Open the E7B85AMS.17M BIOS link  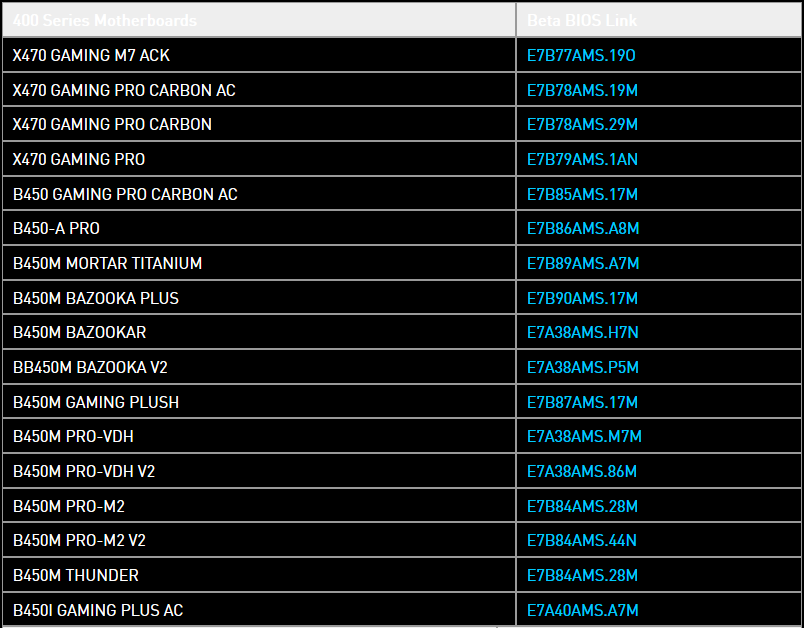pos(582,194)
